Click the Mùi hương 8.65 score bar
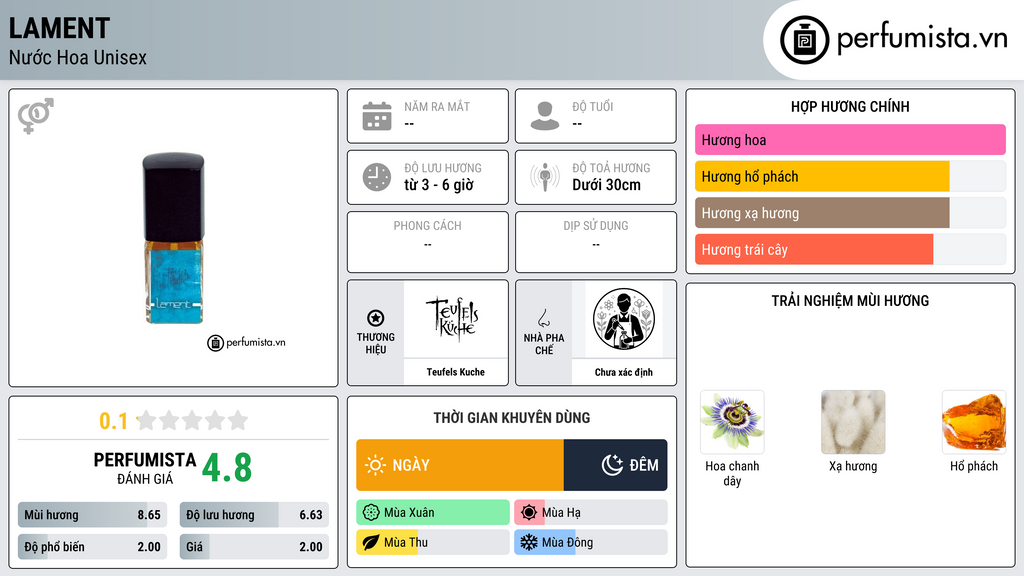The width and height of the screenshot is (1024, 576). [93, 515]
